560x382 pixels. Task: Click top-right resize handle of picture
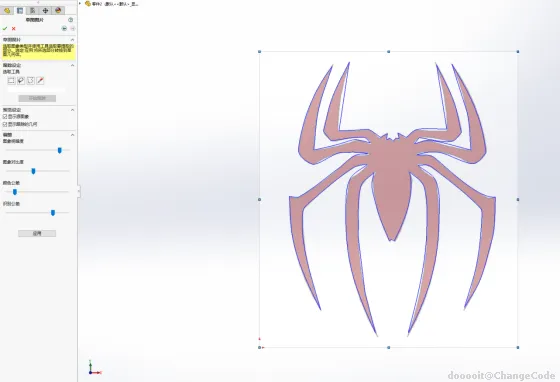(518, 52)
